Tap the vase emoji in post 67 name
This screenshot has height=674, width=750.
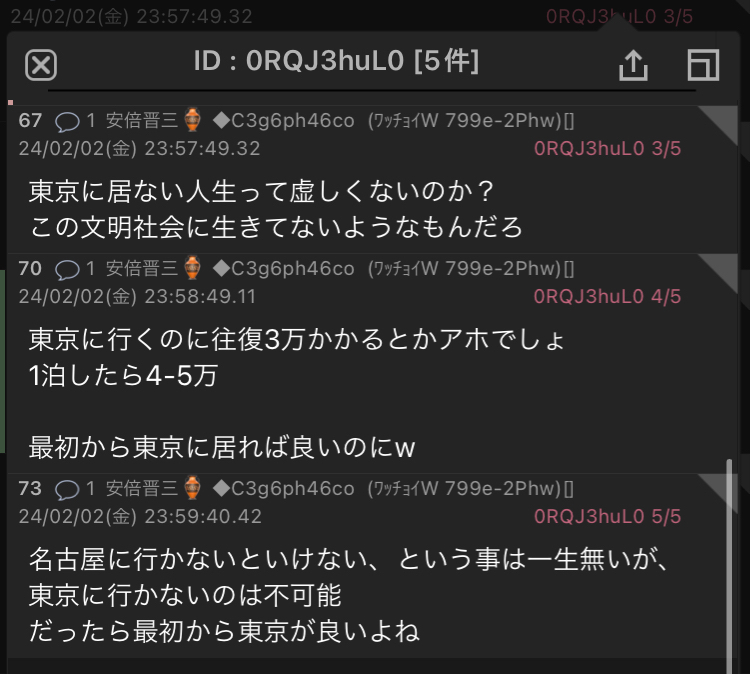192,120
